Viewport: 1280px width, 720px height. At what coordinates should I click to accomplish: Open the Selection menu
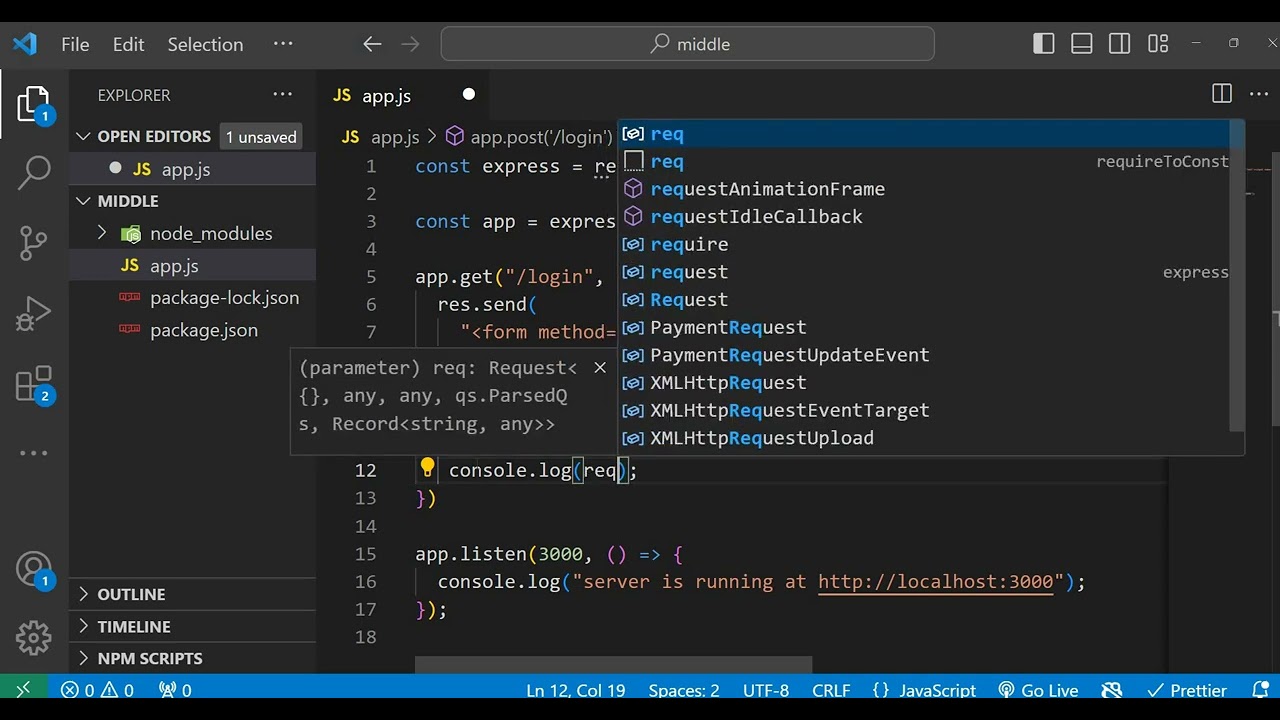(x=205, y=44)
